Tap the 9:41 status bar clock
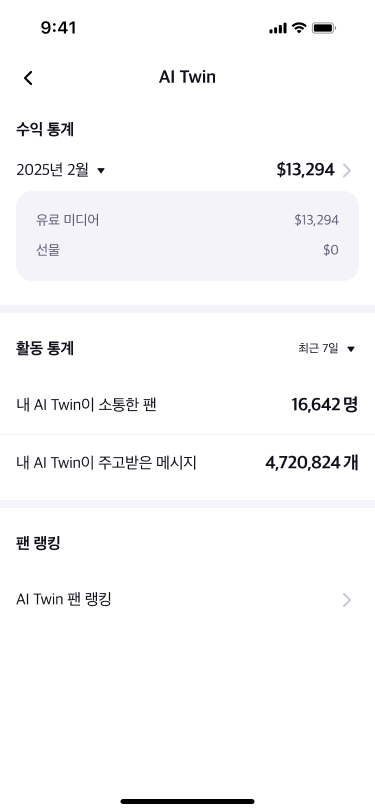 (x=59, y=28)
